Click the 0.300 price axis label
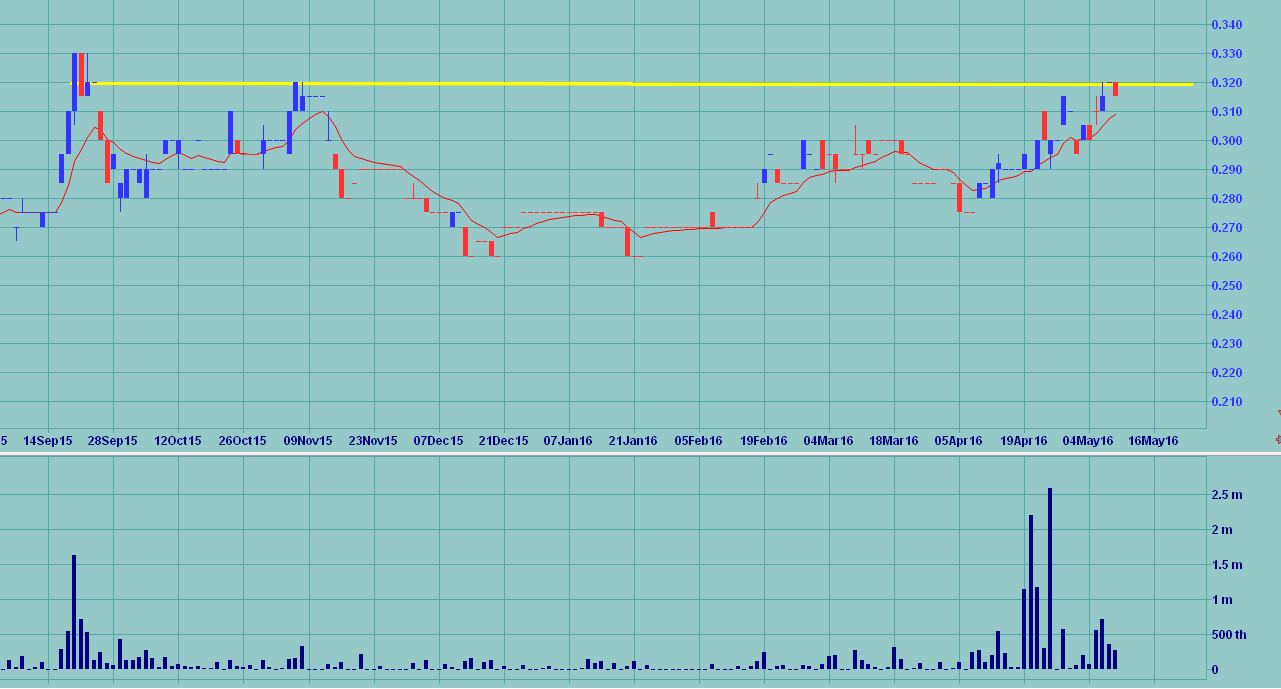The height and width of the screenshot is (689, 1281). [1226, 141]
